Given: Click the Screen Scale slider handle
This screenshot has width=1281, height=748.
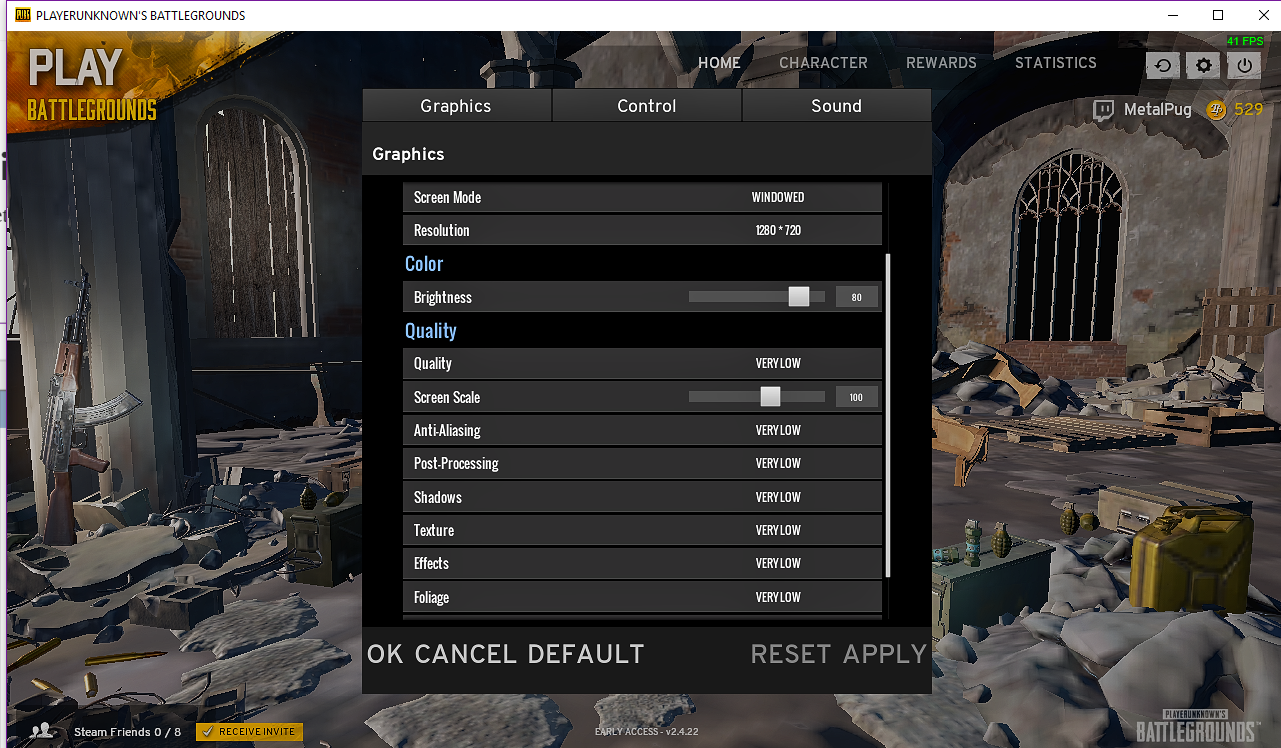Looking at the screenshot, I should click(770, 397).
